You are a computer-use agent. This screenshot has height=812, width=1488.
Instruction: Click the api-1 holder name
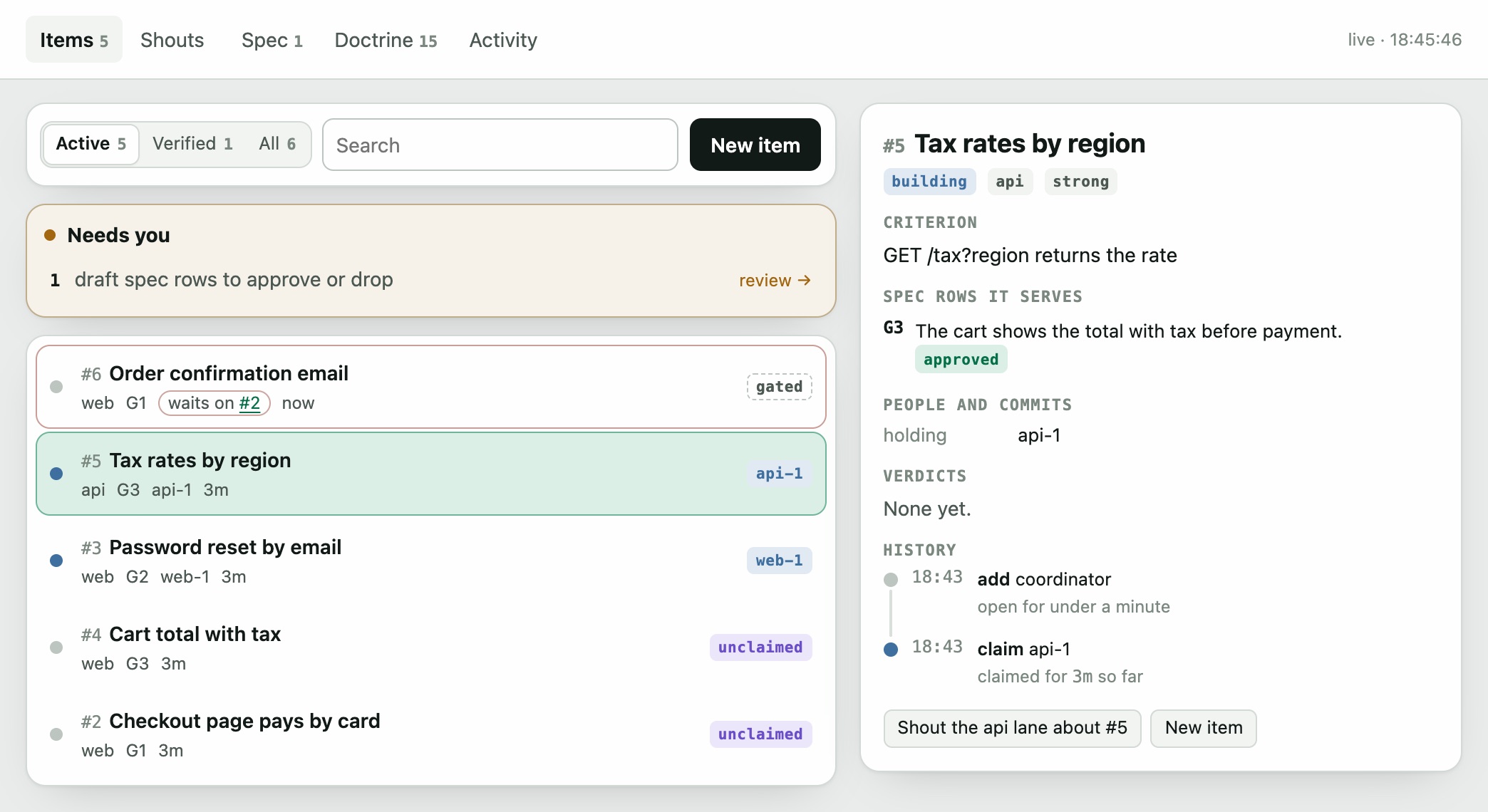(1039, 435)
